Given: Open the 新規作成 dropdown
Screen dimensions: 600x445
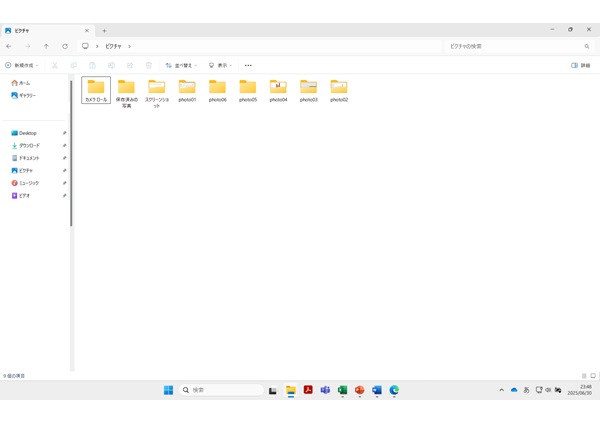Looking at the screenshot, I should 21,65.
